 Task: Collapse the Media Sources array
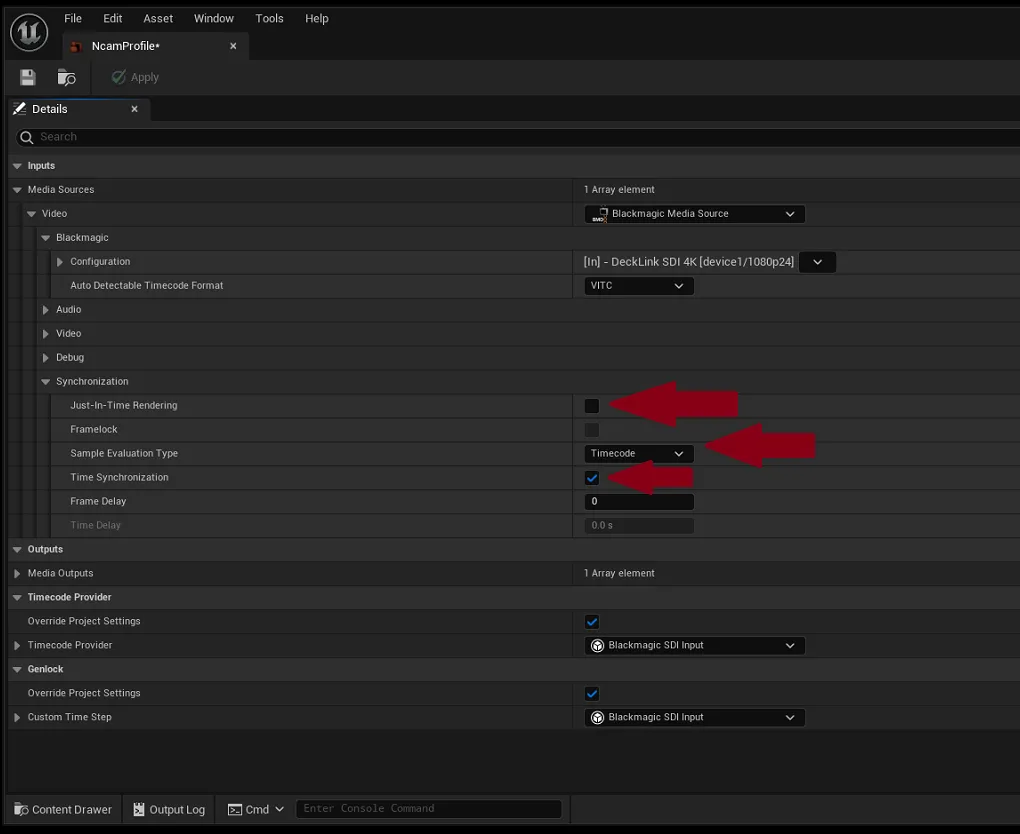click(x=18, y=190)
